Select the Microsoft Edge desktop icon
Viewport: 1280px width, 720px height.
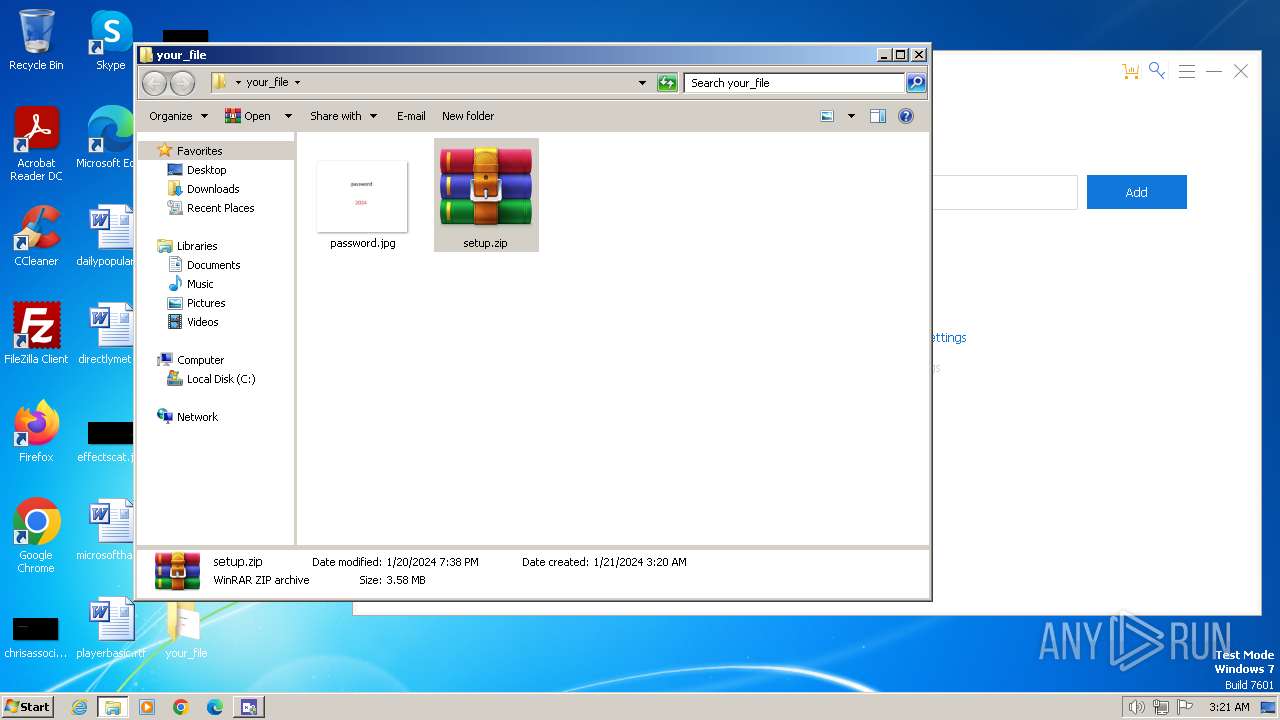(106, 138)
